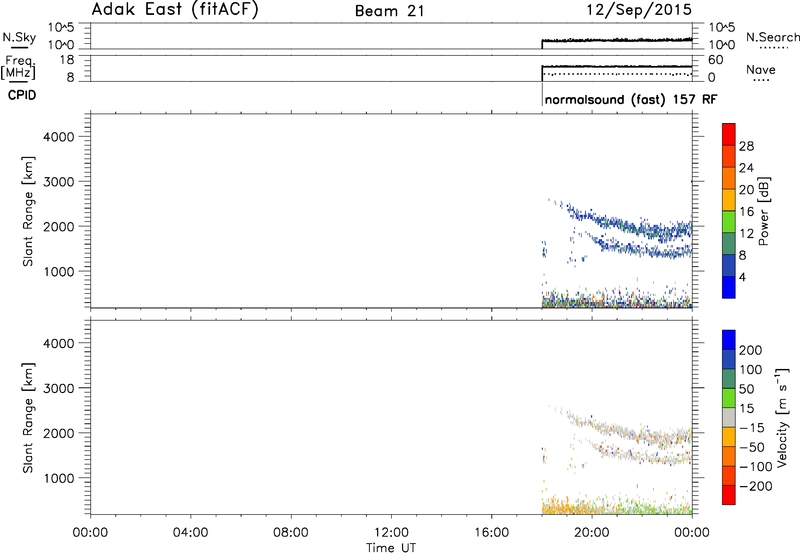Click the '20:00' time tick label
The image size is (800, 554).
591,533
